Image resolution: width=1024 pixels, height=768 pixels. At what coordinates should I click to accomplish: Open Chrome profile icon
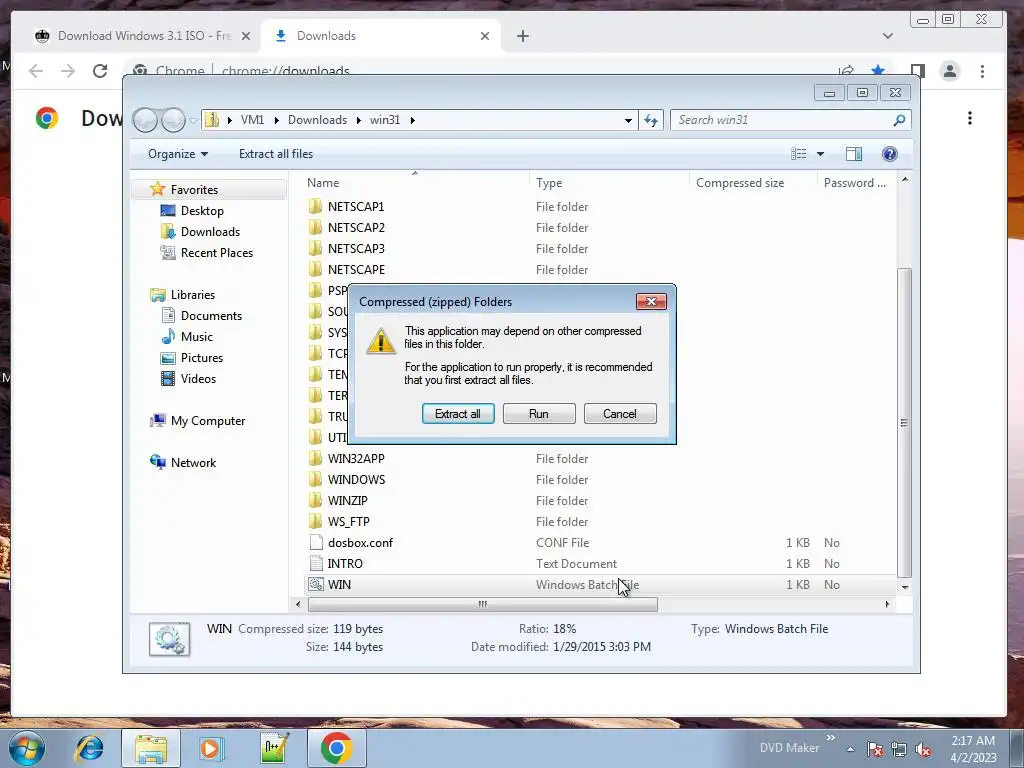click(950, 71)
